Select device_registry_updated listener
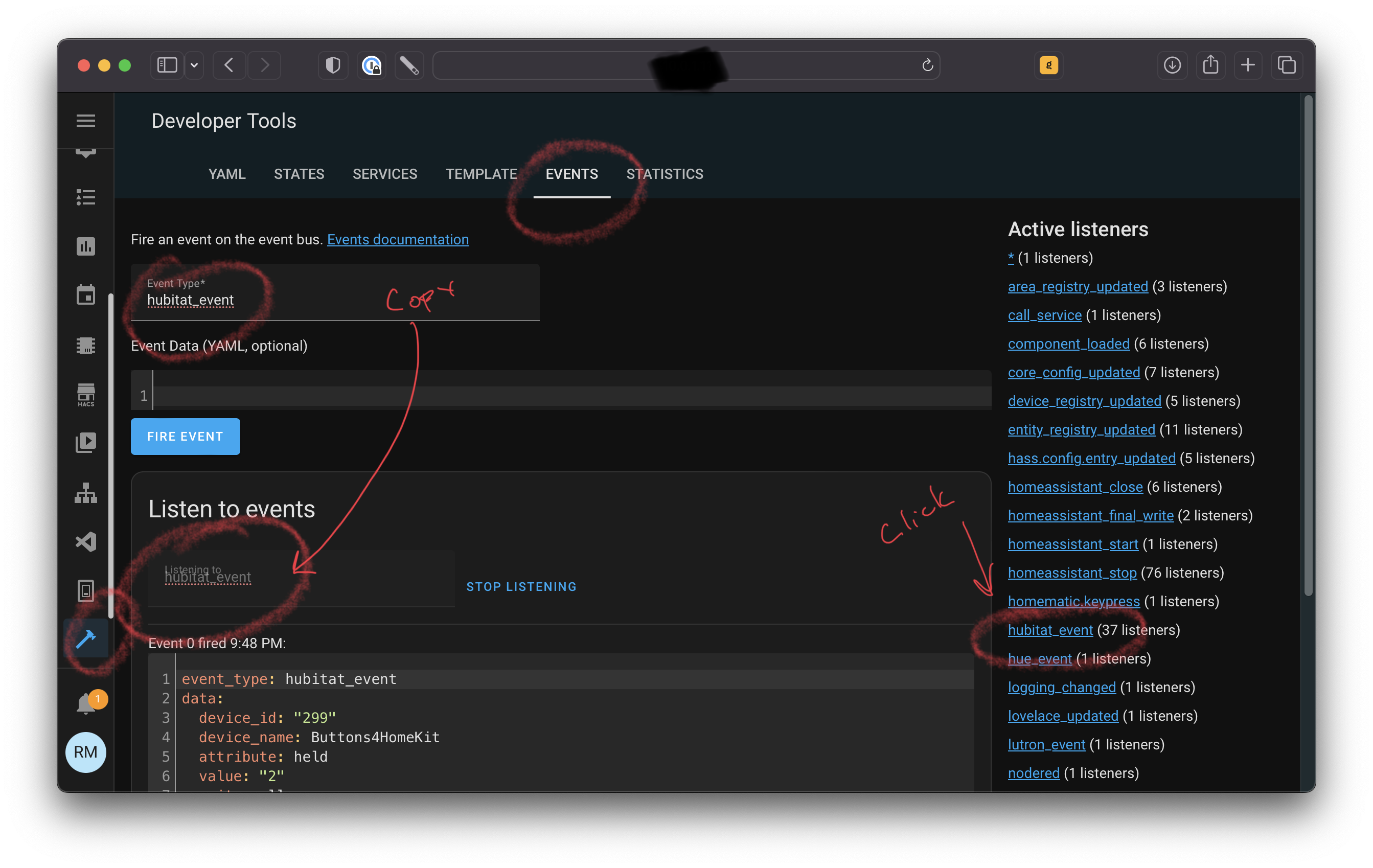This screenshot has width=1373, height=868. click(1085, 401)
